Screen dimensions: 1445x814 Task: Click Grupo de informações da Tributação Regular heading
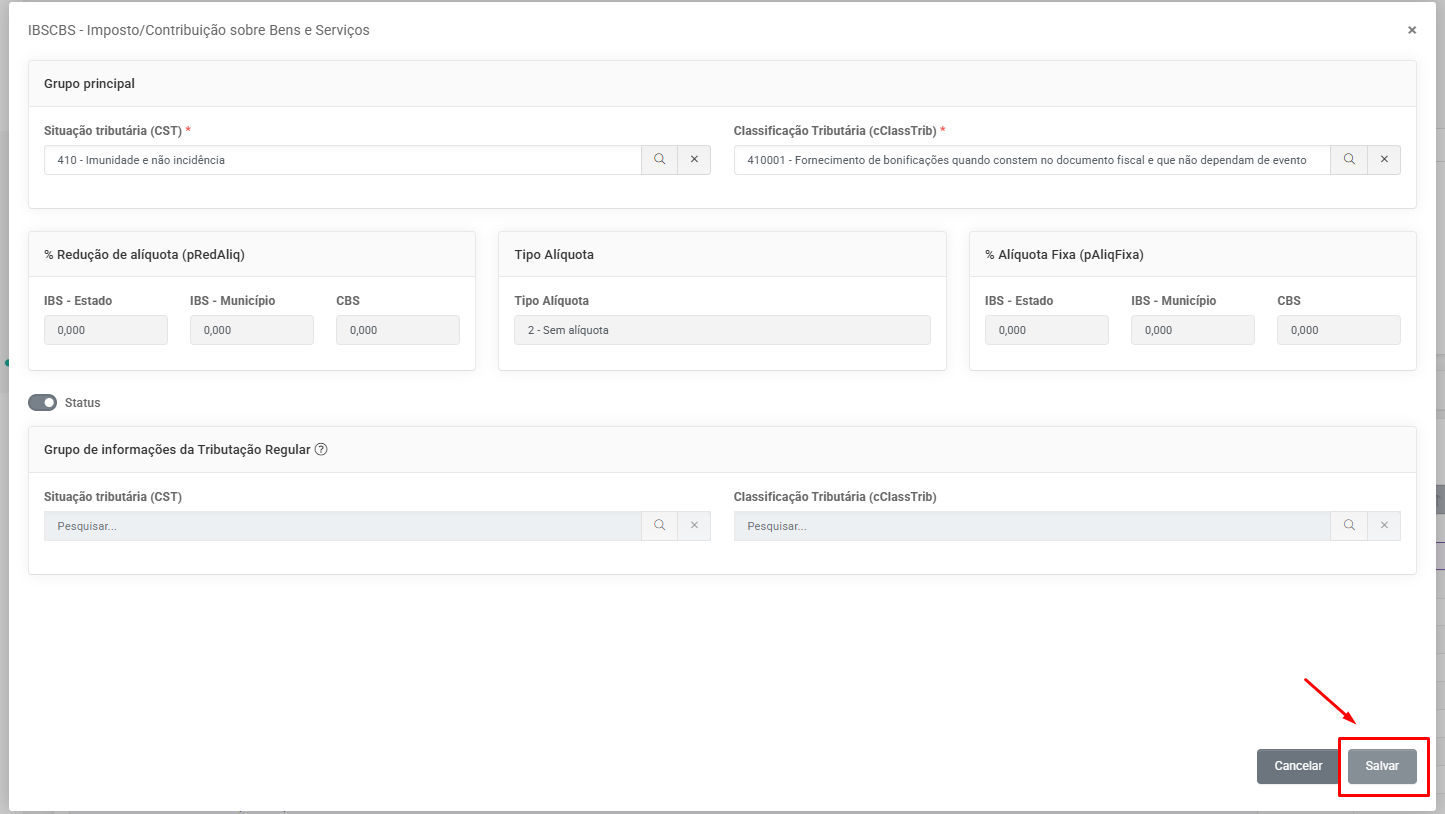(177, 450)
